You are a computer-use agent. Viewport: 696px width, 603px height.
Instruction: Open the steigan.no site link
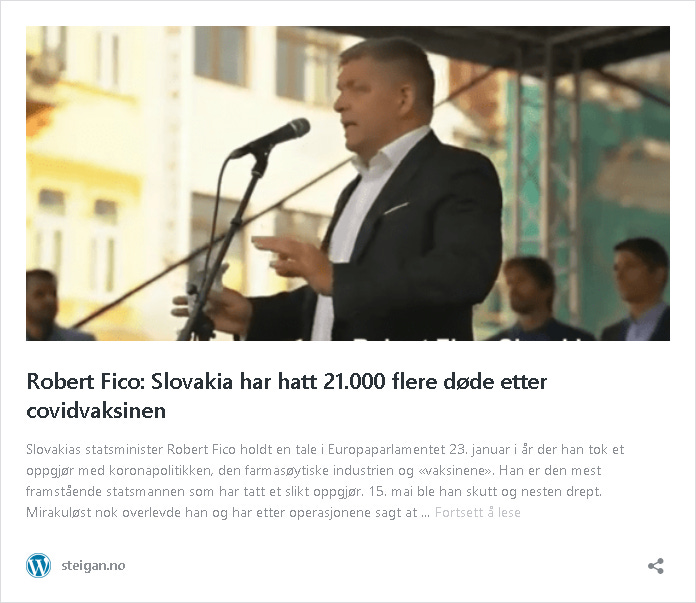tap(93, 565)
